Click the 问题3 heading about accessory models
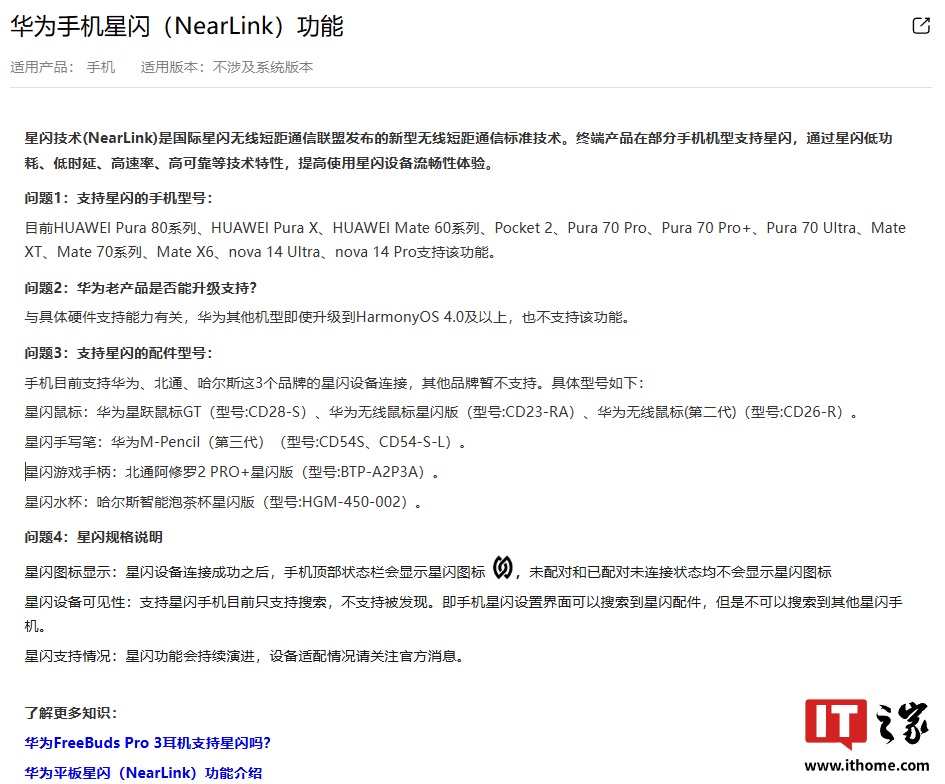 119,353
